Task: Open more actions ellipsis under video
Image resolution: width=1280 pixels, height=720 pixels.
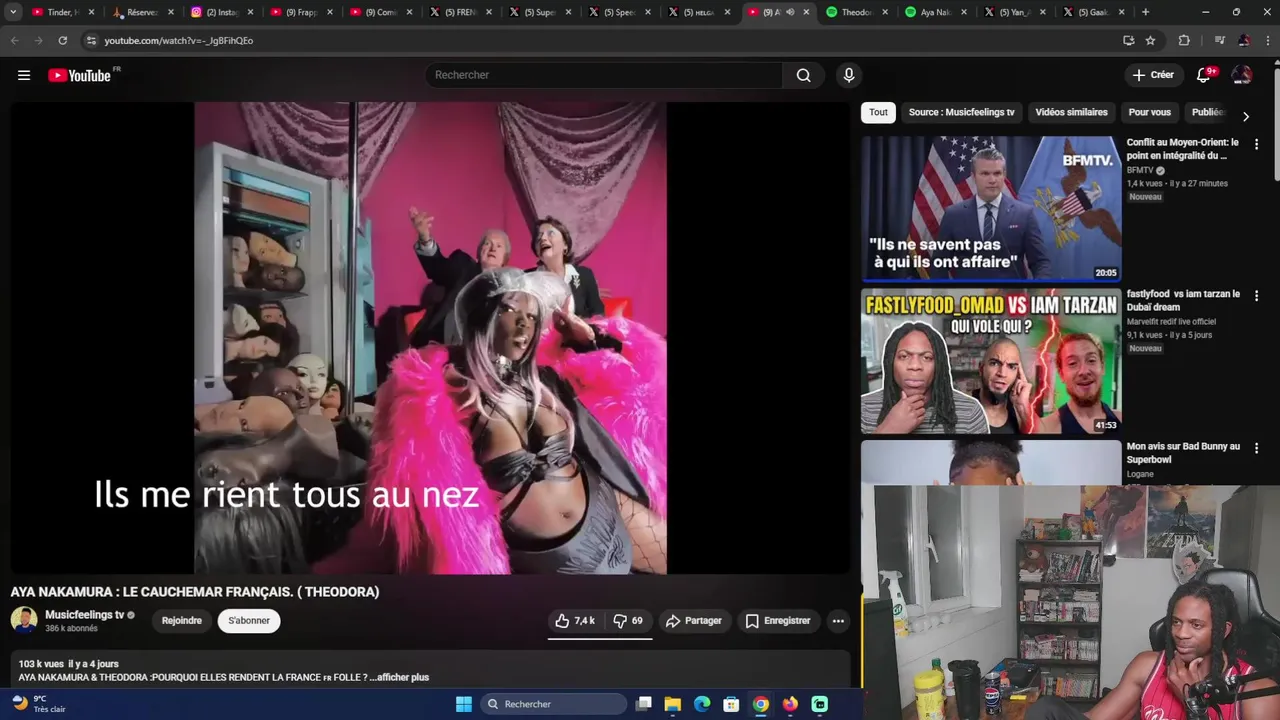Action: 838,621
